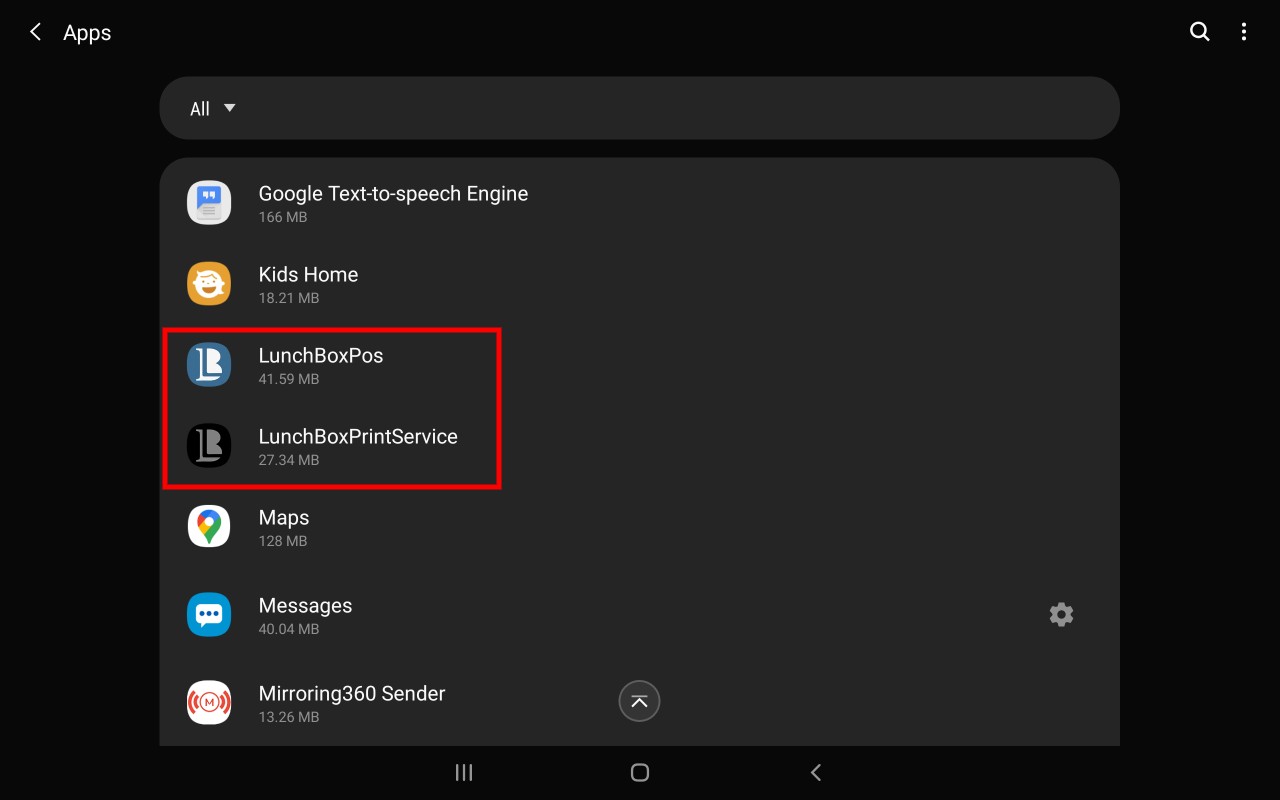The height and width of the screenshot is (800, 1280).
Task: Open the three-dot more options menu
Action: pyautogui.click(x=1243, y=32)
